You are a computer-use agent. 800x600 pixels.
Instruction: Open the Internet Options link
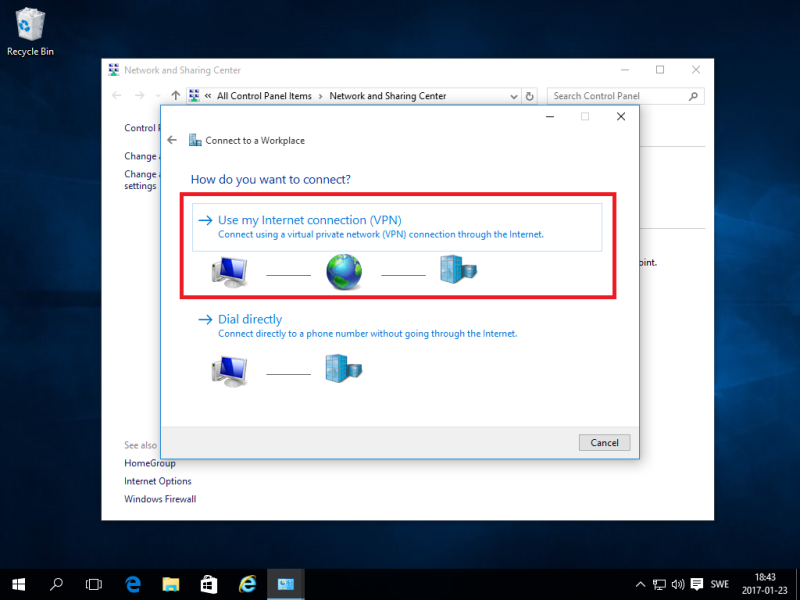point(158,481)
